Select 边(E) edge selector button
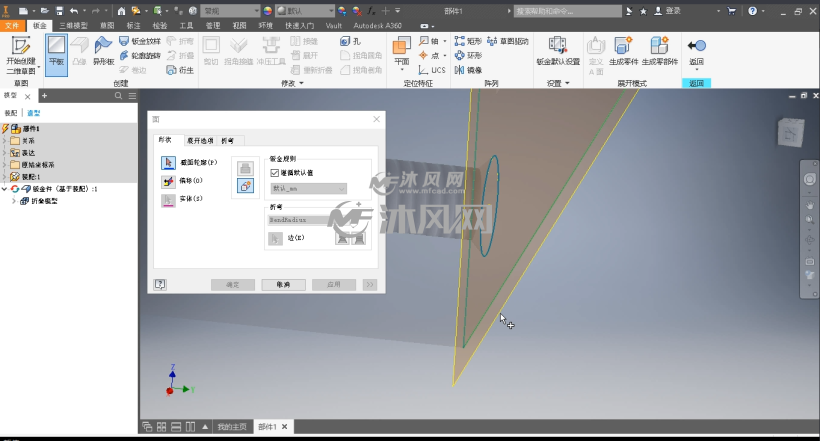820x441 pixels. point(275,239)
